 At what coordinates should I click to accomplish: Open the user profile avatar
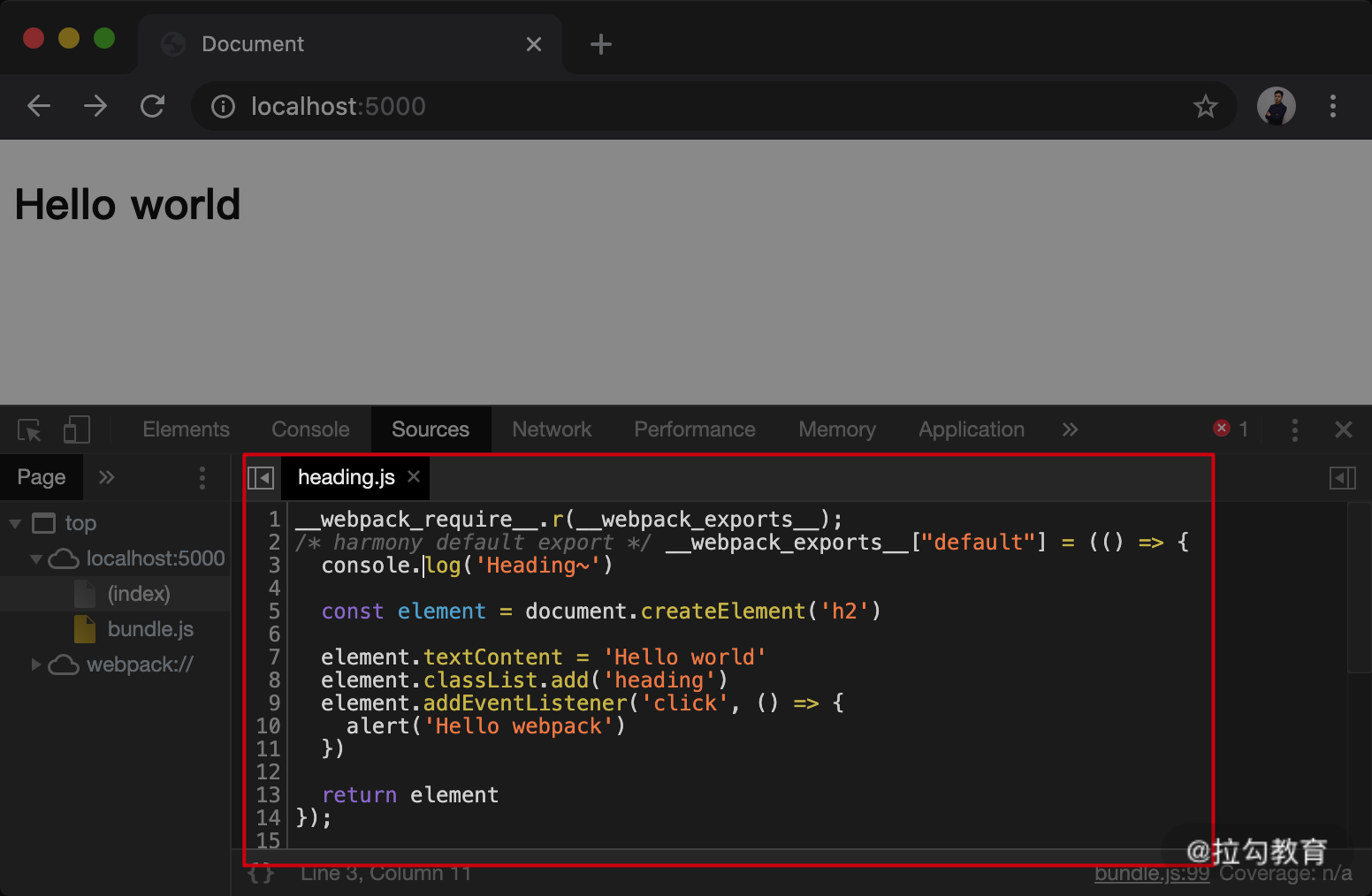[1276, 106]
